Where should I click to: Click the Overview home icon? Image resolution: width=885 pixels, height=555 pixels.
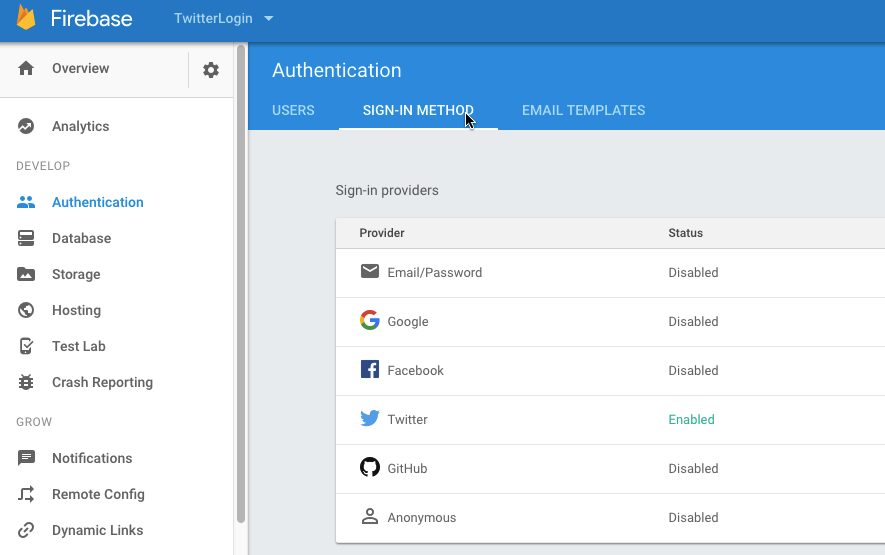[x=27, y=68]
